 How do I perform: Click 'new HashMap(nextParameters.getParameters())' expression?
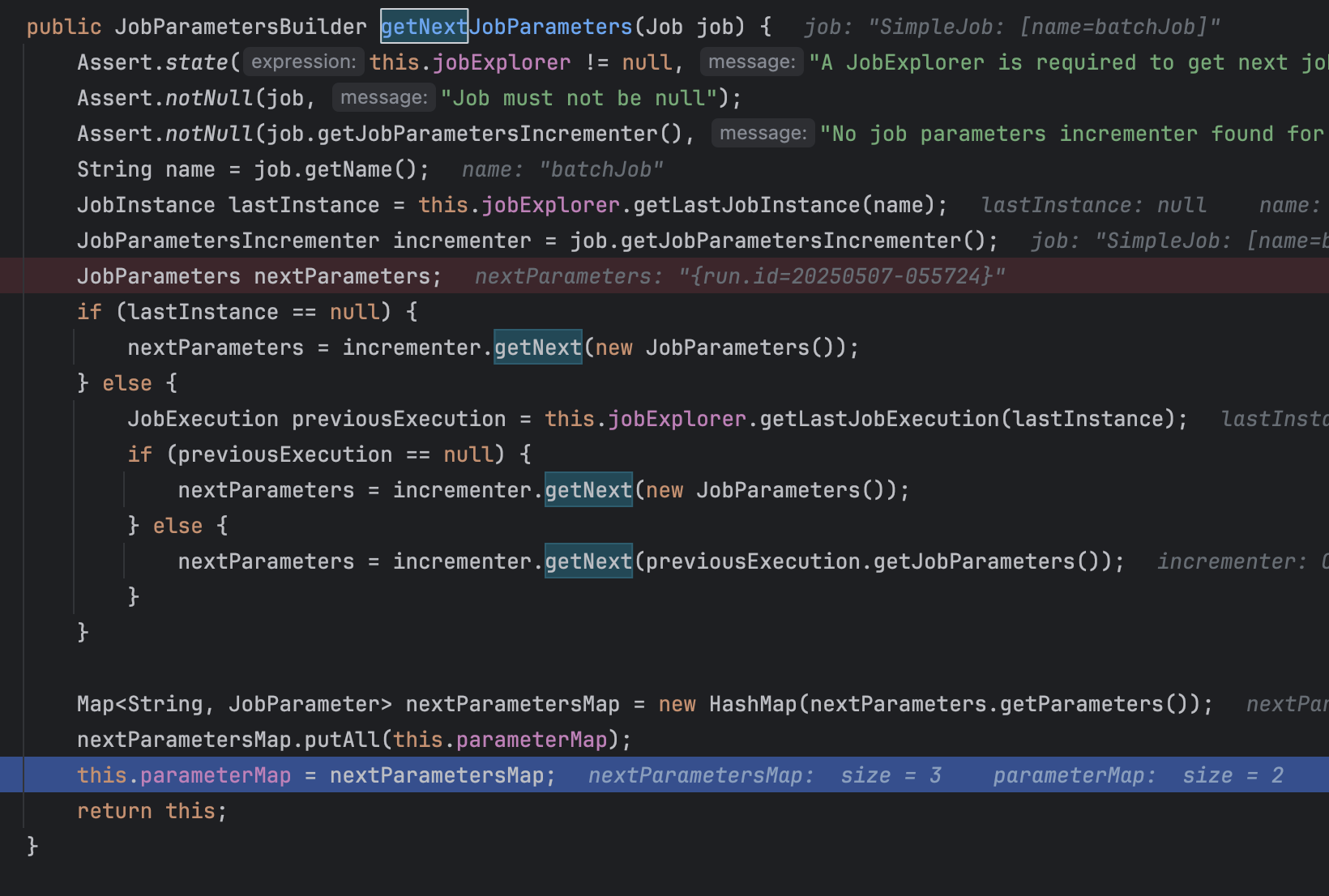[x=929, y=704]
